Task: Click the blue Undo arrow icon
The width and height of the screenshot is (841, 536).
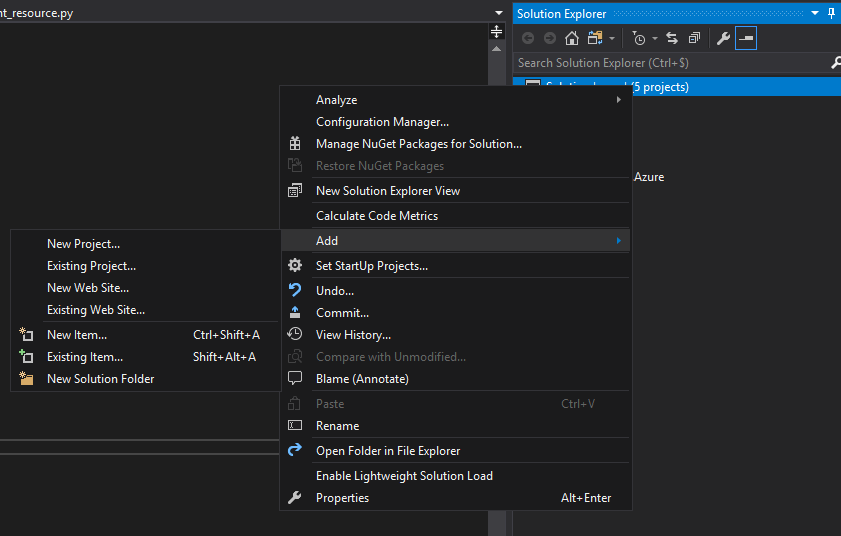Action: pos(295,290)
